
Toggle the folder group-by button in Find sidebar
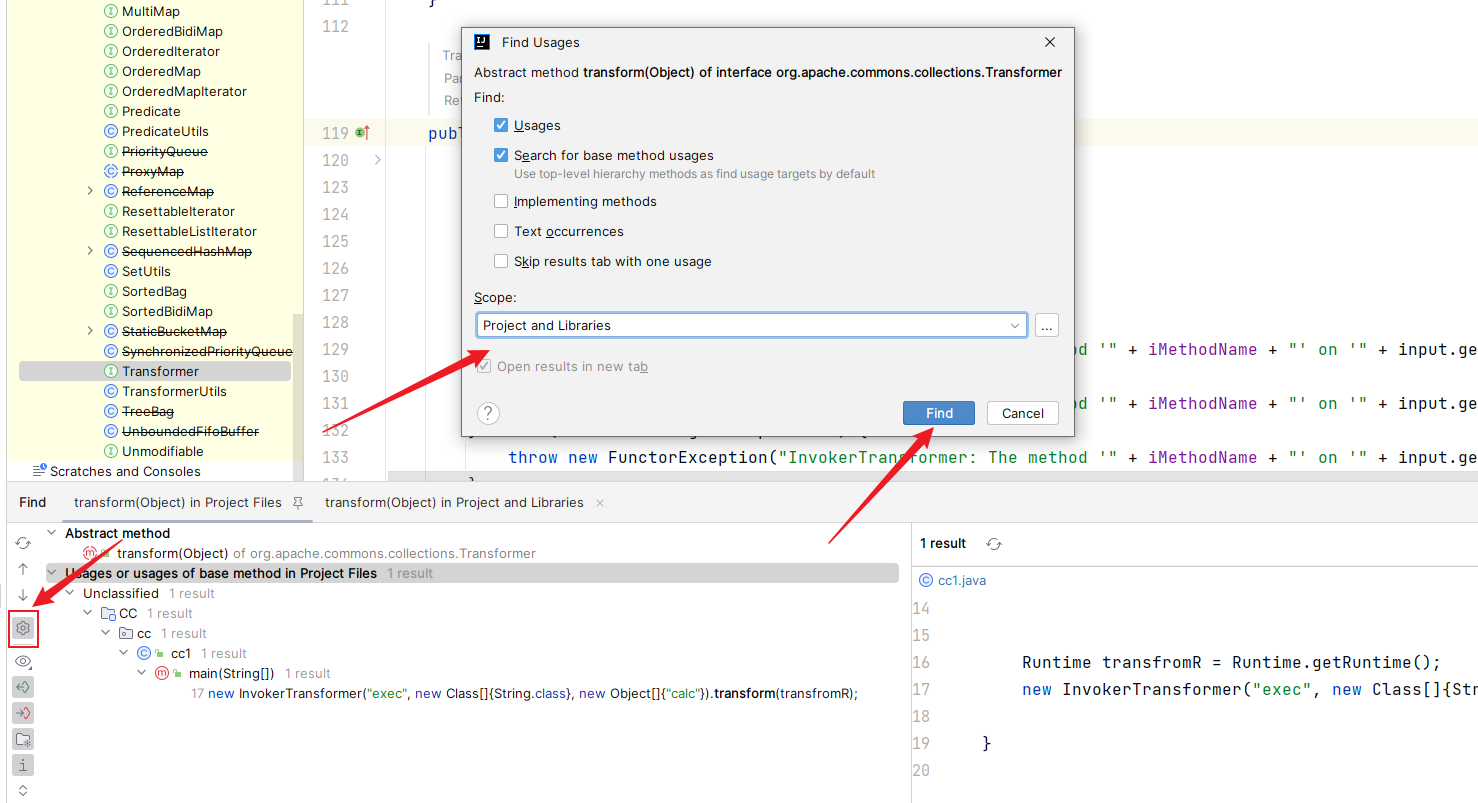pos(23,739)
